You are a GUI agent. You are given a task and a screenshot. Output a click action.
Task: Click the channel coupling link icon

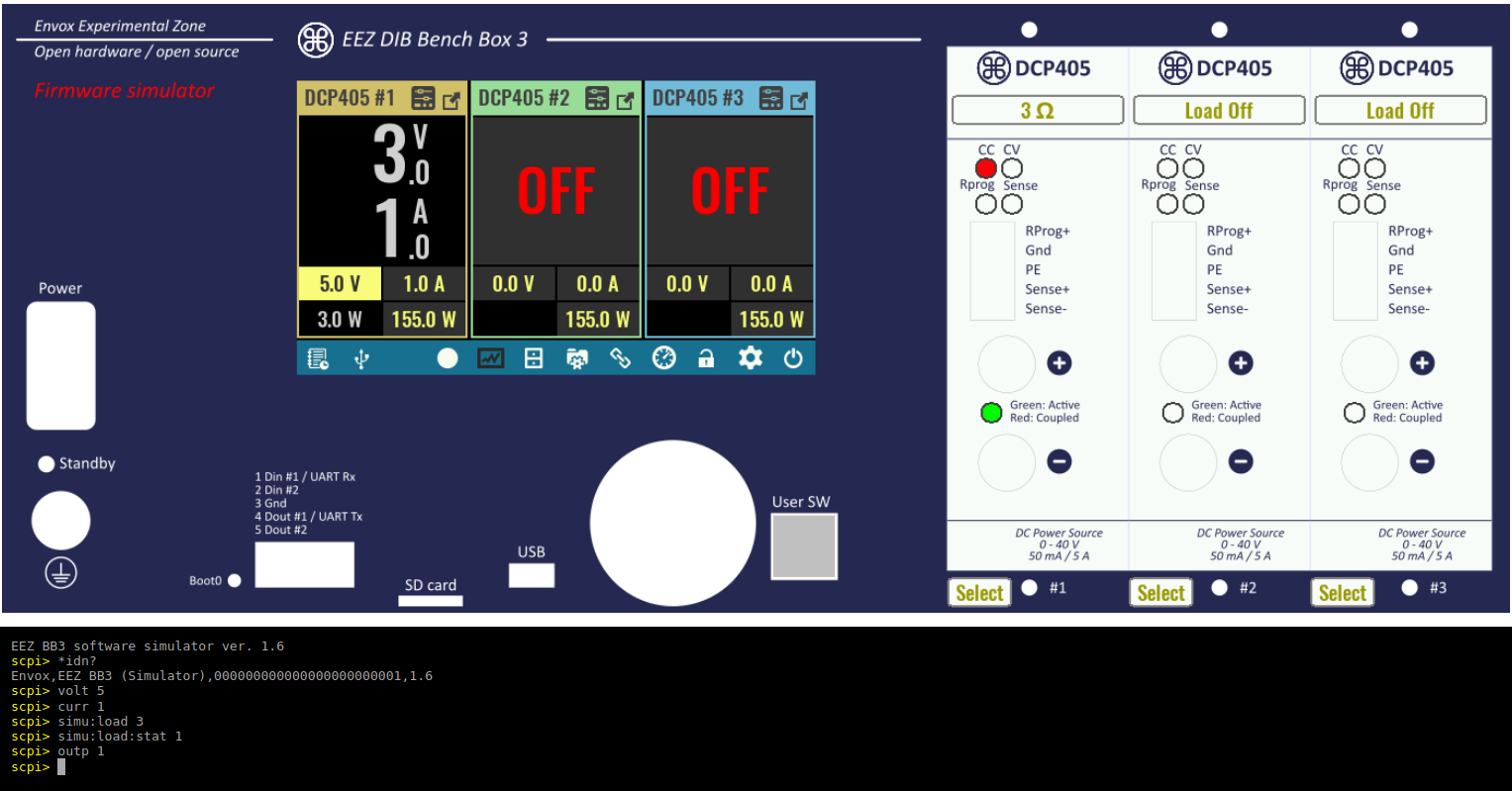click(621, 358)
